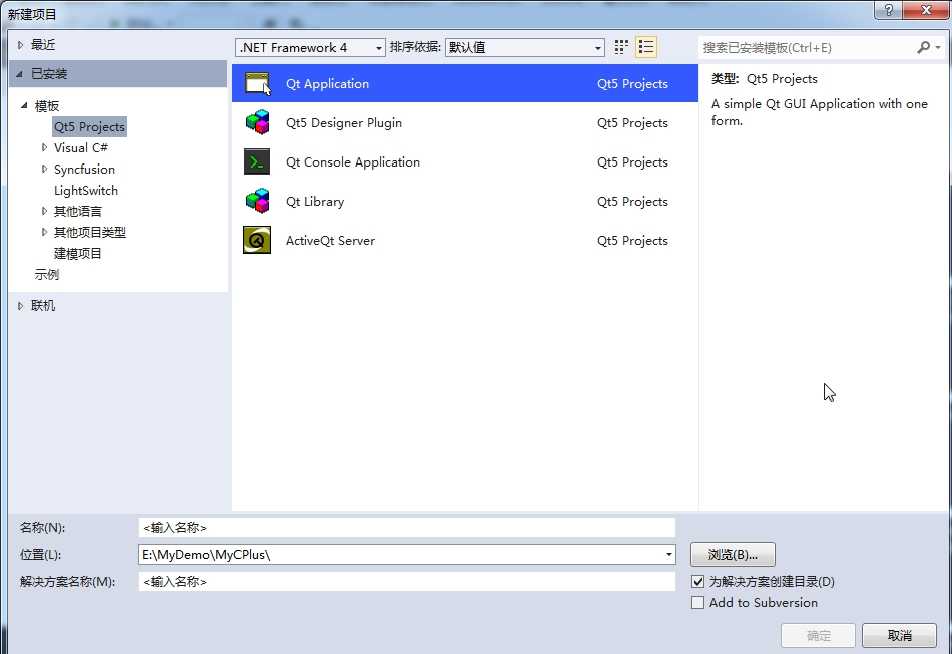Screen dimensions: 952x654
Task: Select the Qt Console Application row label
Action: [353, 162]
